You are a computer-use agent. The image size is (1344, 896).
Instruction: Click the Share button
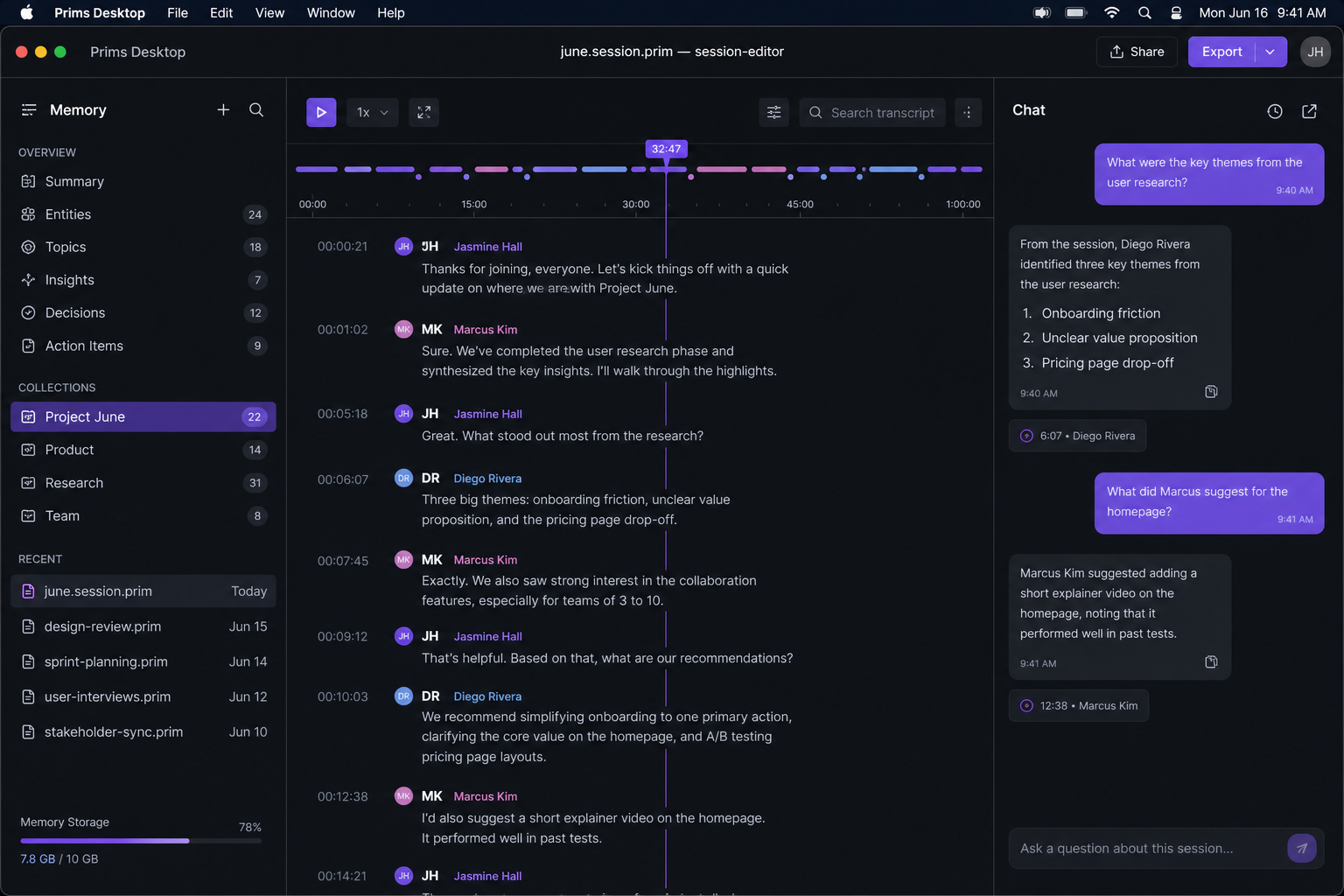tap(1137, 52)
